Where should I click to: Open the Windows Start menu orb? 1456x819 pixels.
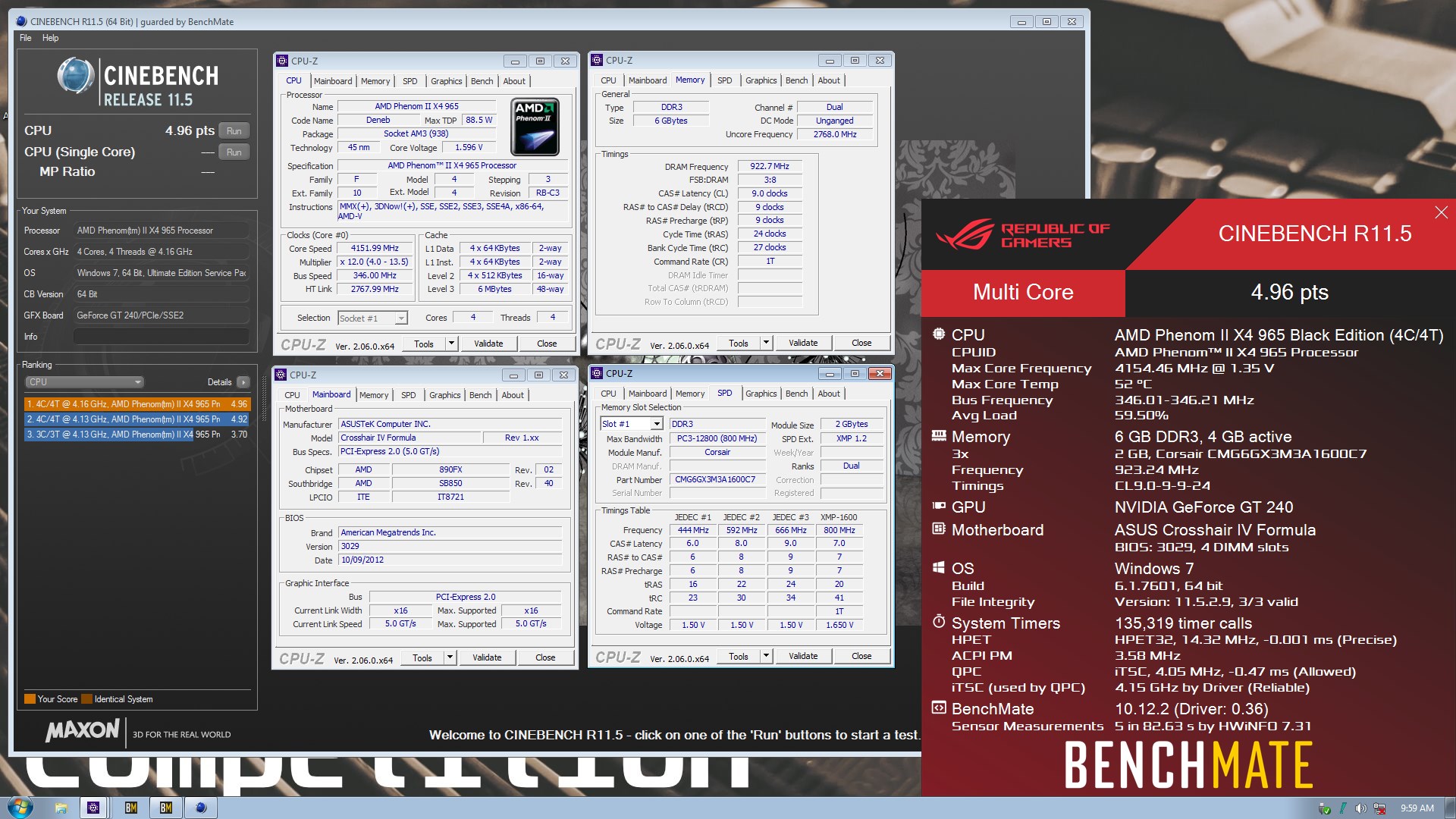[19, 808]
